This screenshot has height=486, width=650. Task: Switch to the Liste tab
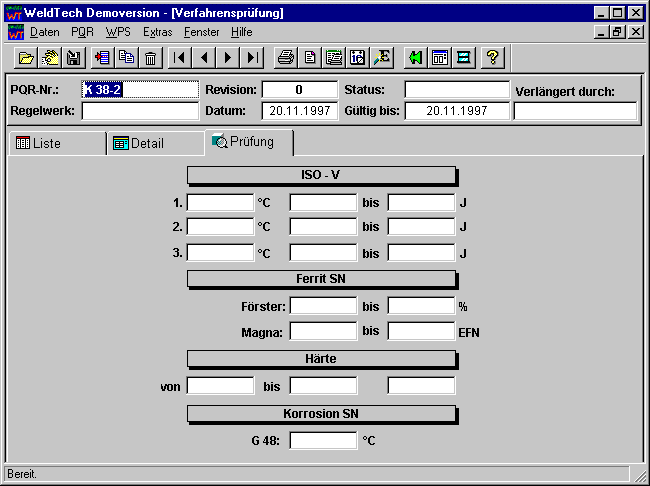pos(56,144)
